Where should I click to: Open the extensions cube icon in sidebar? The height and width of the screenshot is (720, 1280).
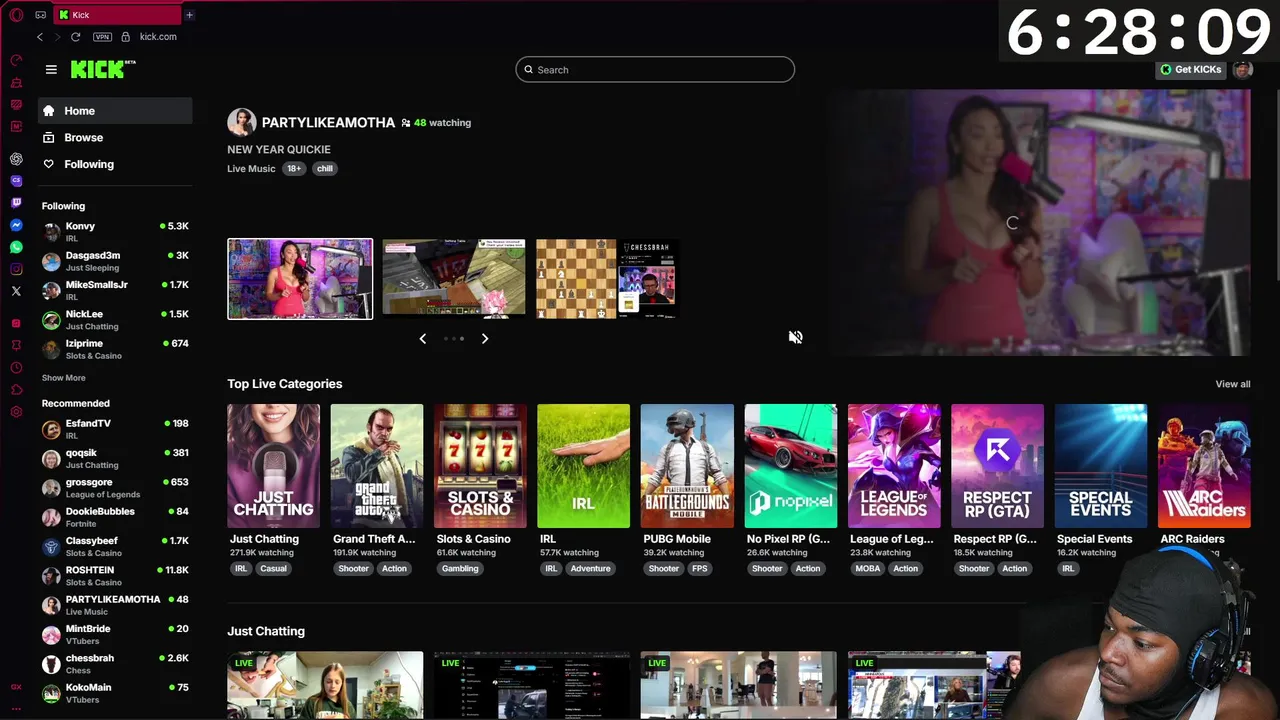pos(16,390)
